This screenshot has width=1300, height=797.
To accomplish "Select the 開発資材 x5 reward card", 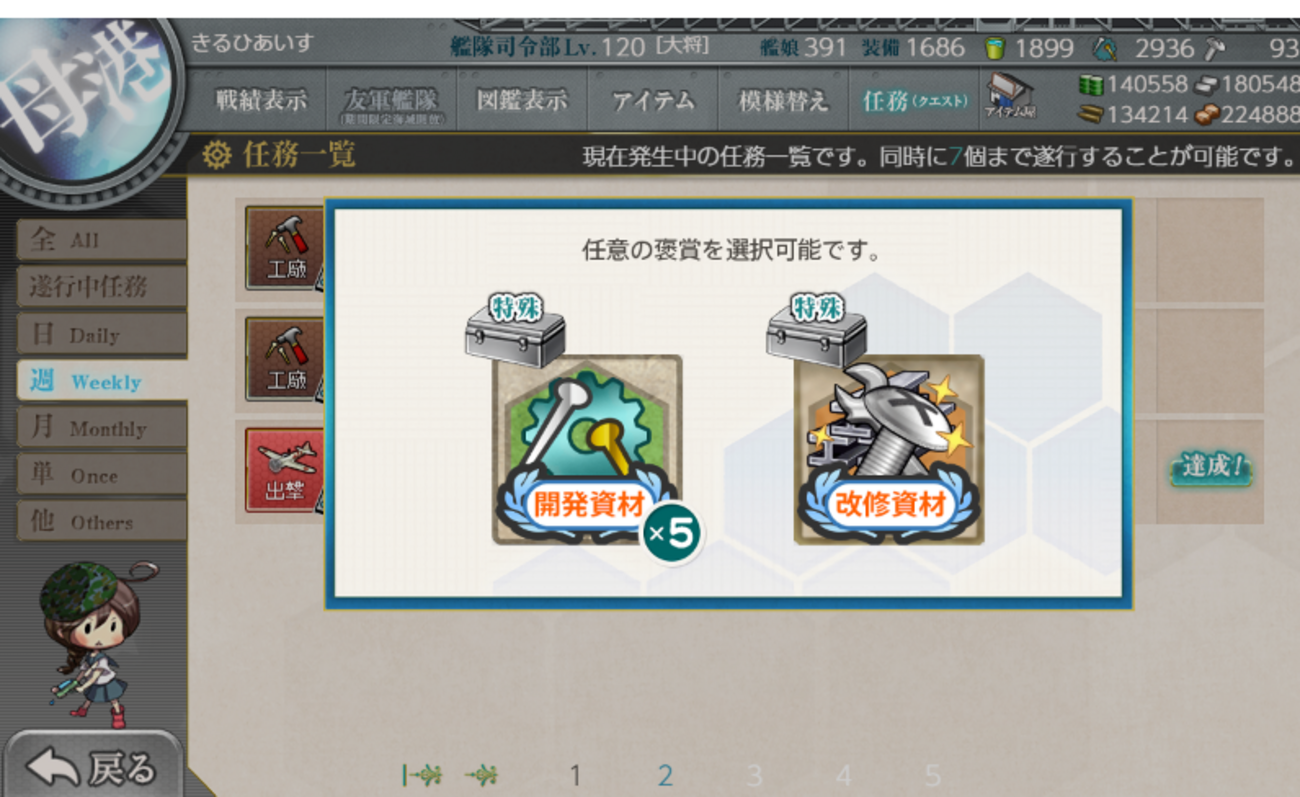I will pyautogui.click(x=587, y=449).
